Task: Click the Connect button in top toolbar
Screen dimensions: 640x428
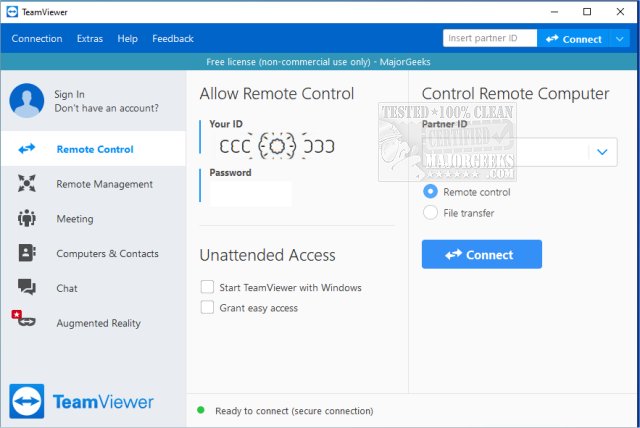Action: (x=573, y=39)
